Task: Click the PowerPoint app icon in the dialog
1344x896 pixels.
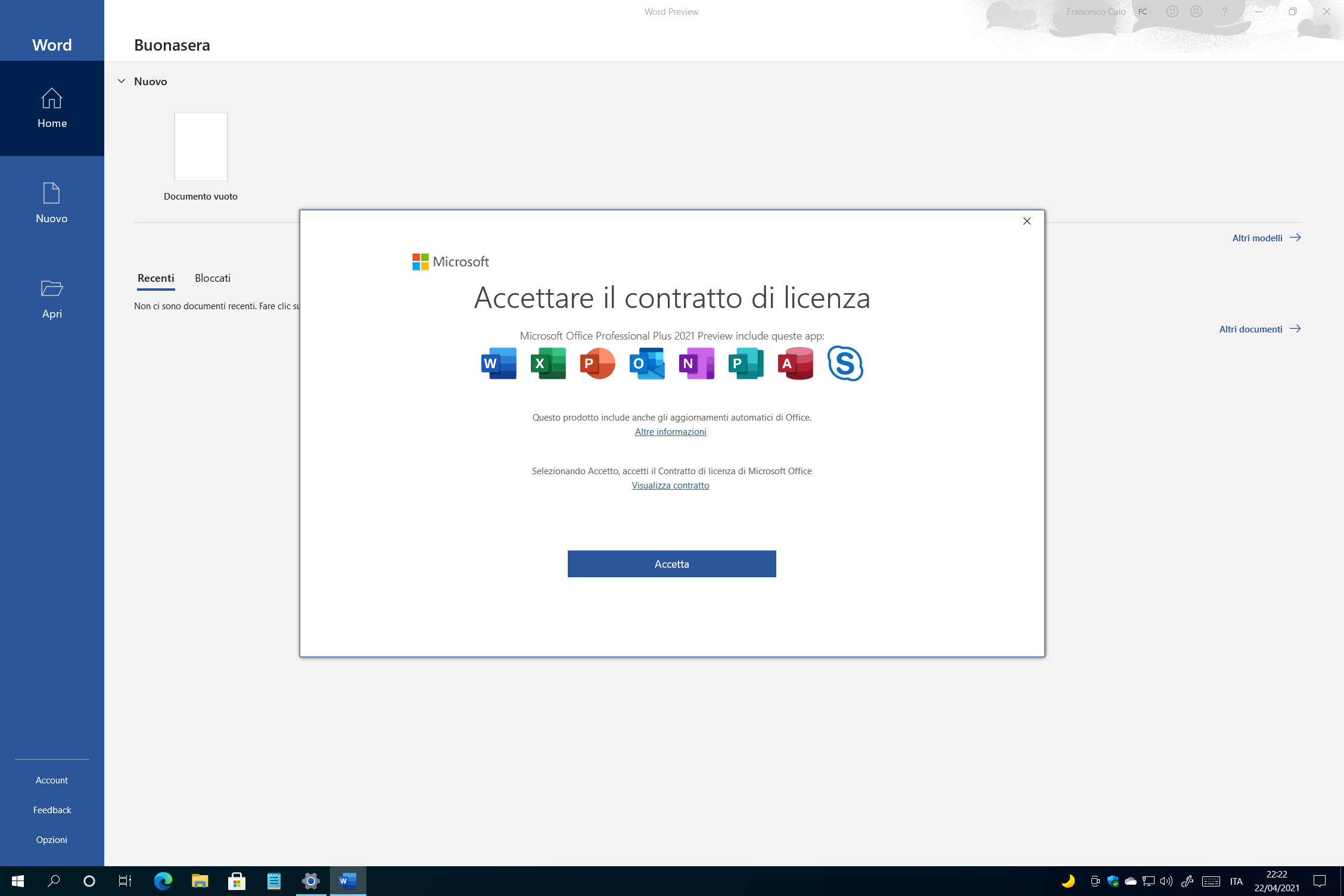Action: click(598, 363)
